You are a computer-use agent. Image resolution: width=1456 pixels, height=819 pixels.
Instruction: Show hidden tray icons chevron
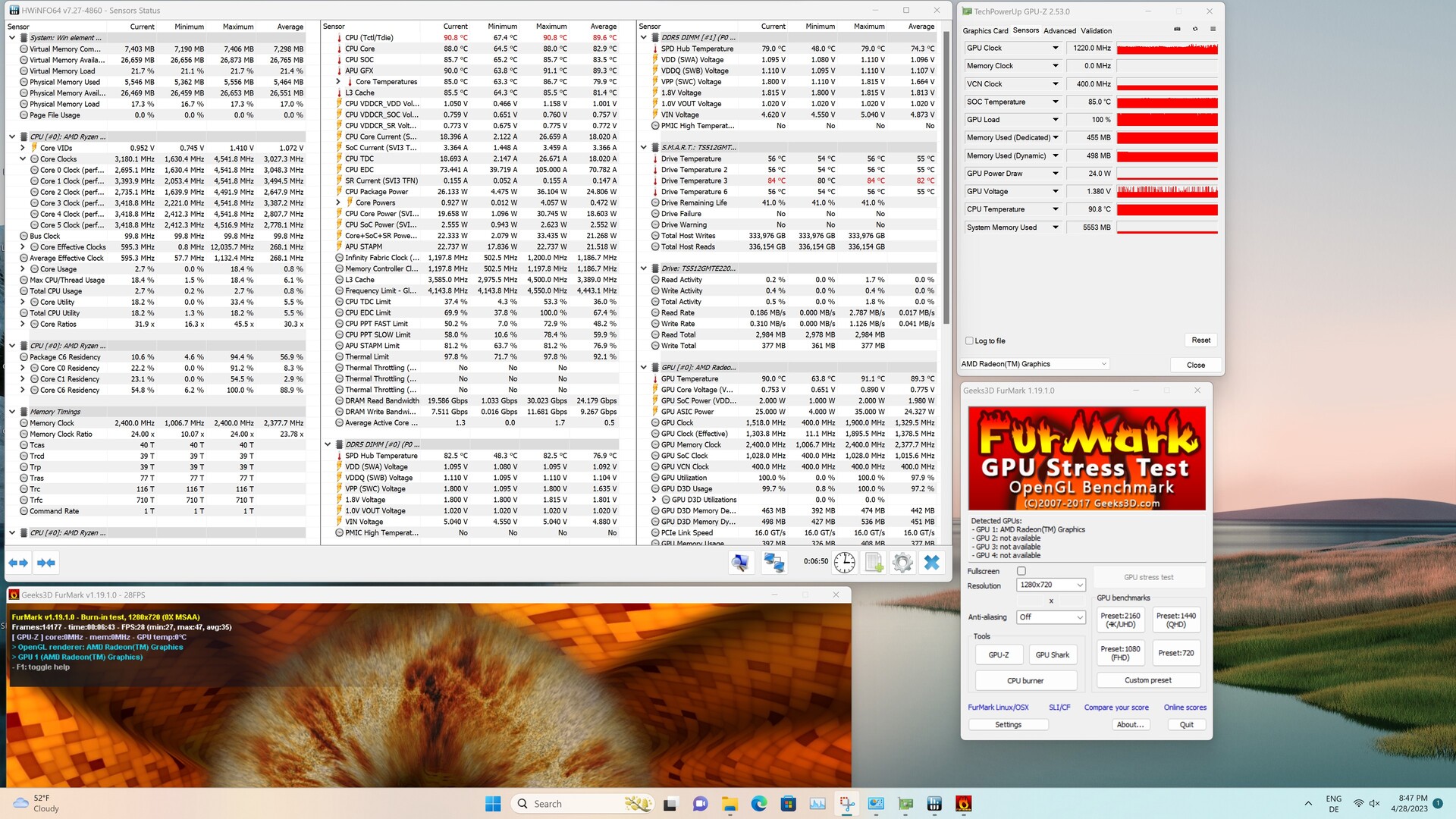pyautogui.click(x=1308, y=804)
